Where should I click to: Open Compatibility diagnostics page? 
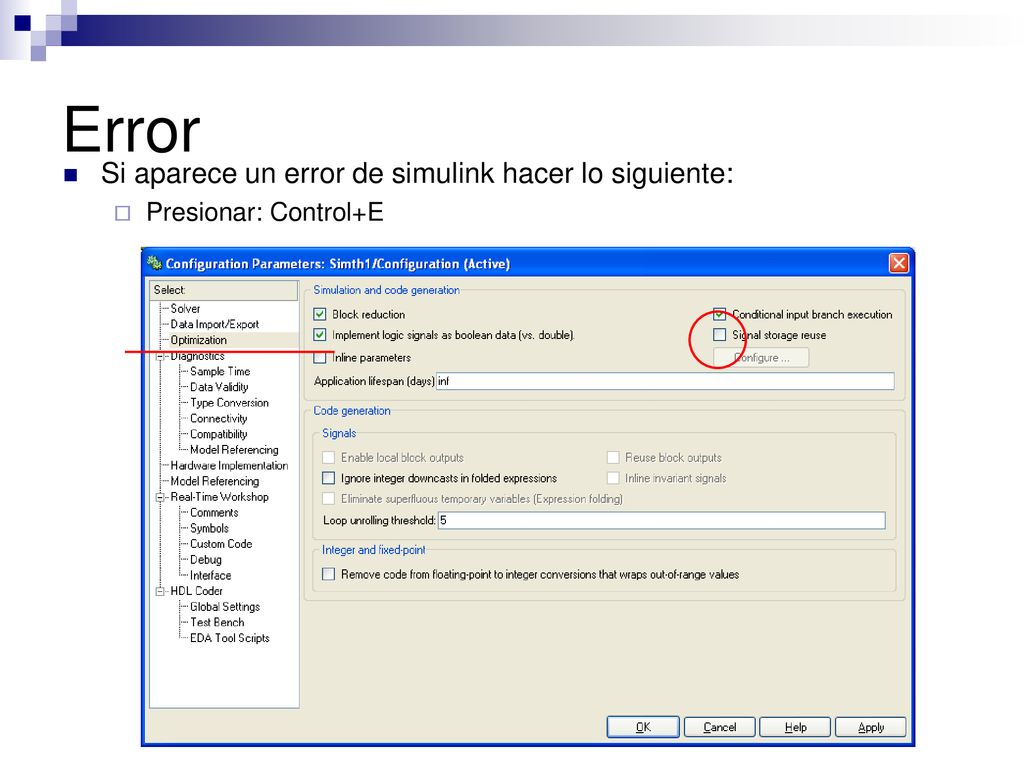coord(219,434)
